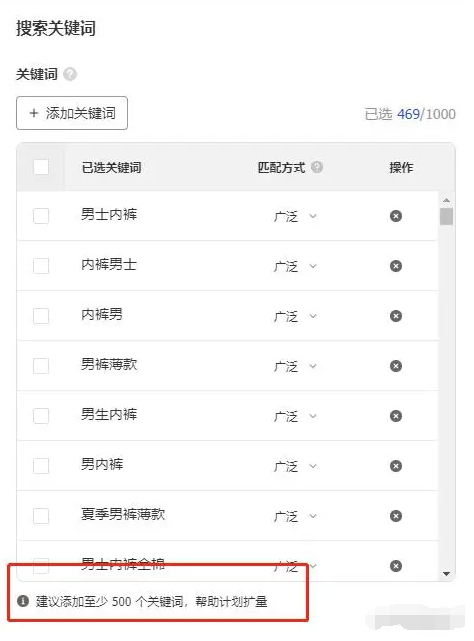Image resolution: width=474 pixels, height=641 pixels.
Task: Click the scrollbar down arrow in the keyword list
Action: click(x=447, y=574)
